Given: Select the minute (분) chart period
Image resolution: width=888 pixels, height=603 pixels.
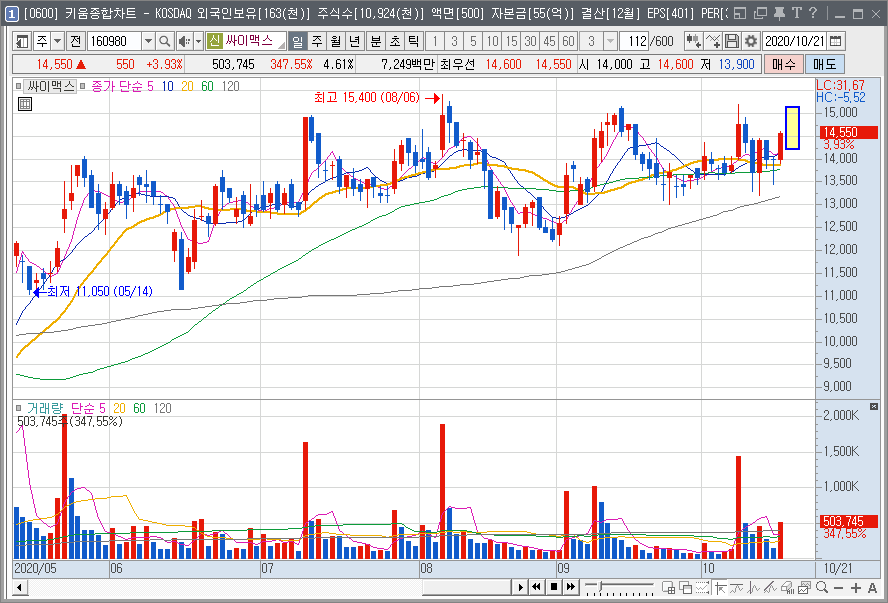Looking at the screenshot, I should (x=375, y=41).
